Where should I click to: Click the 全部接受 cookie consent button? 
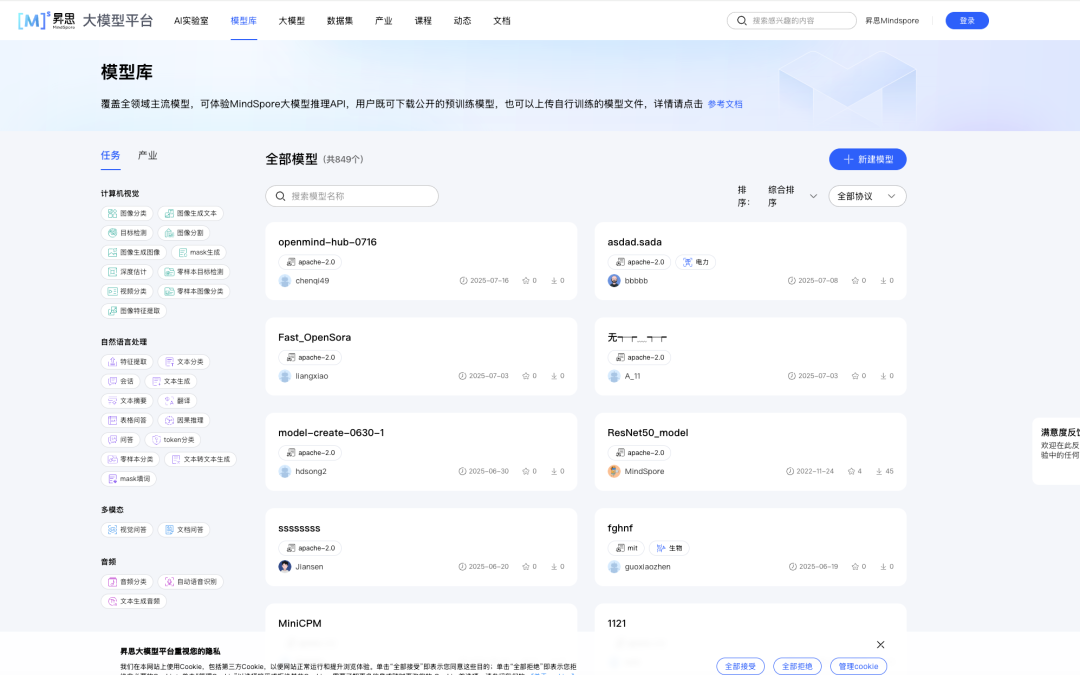(740, 665)
